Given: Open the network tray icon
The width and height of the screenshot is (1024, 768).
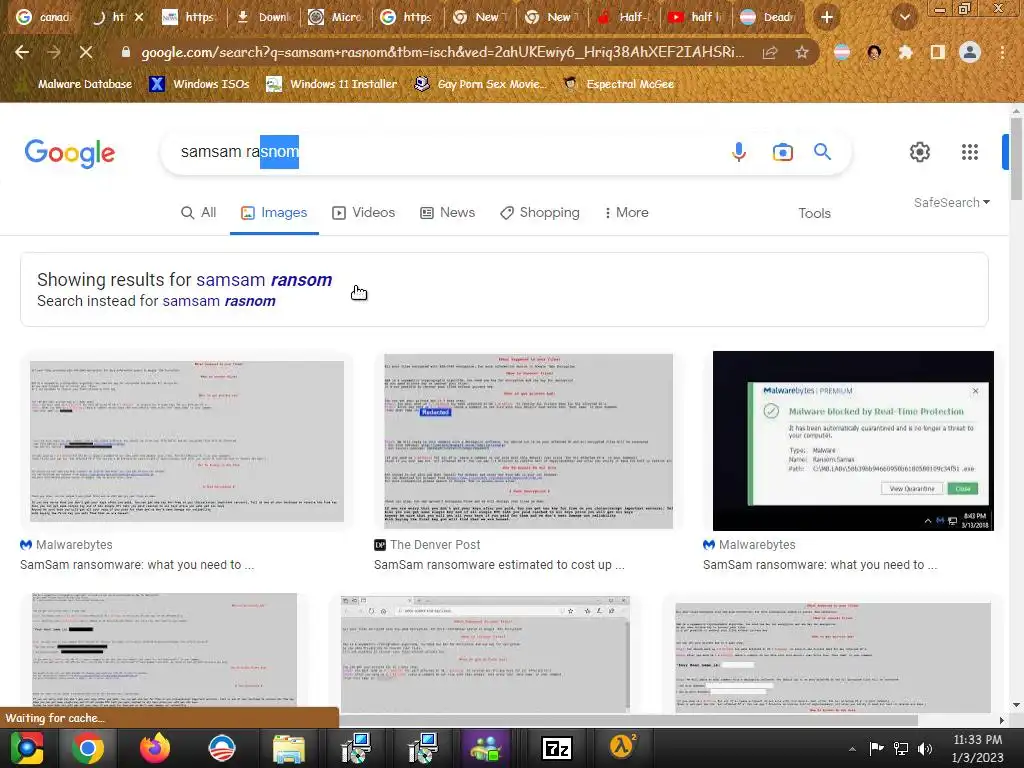Looking at the screenshot, I should (901, 749).
